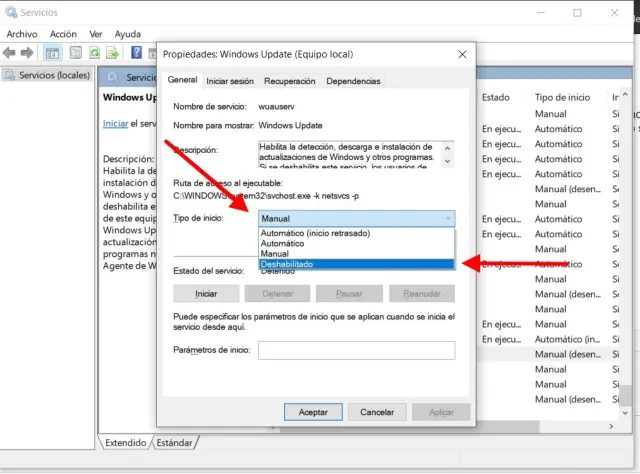The width and height of the screenshot is (640, 474).
Task: Open the Archivo menu
Action: point(22,34)
